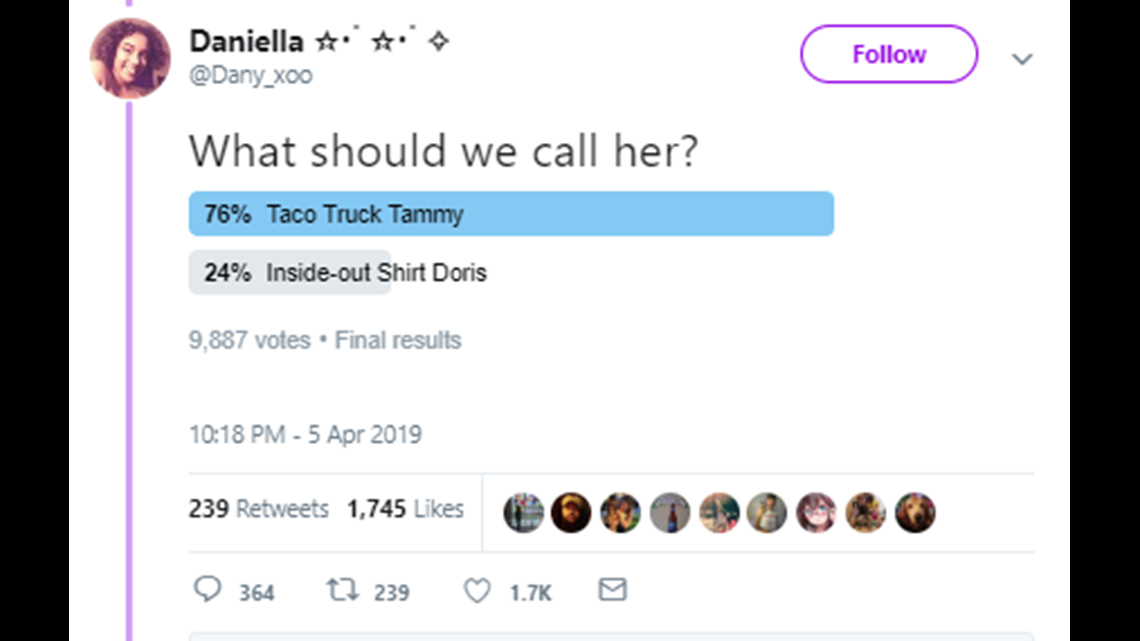1140x641 pixels.
Task: Select the Inside-out Shirt Doris poll option
Action: coord(338,273)
